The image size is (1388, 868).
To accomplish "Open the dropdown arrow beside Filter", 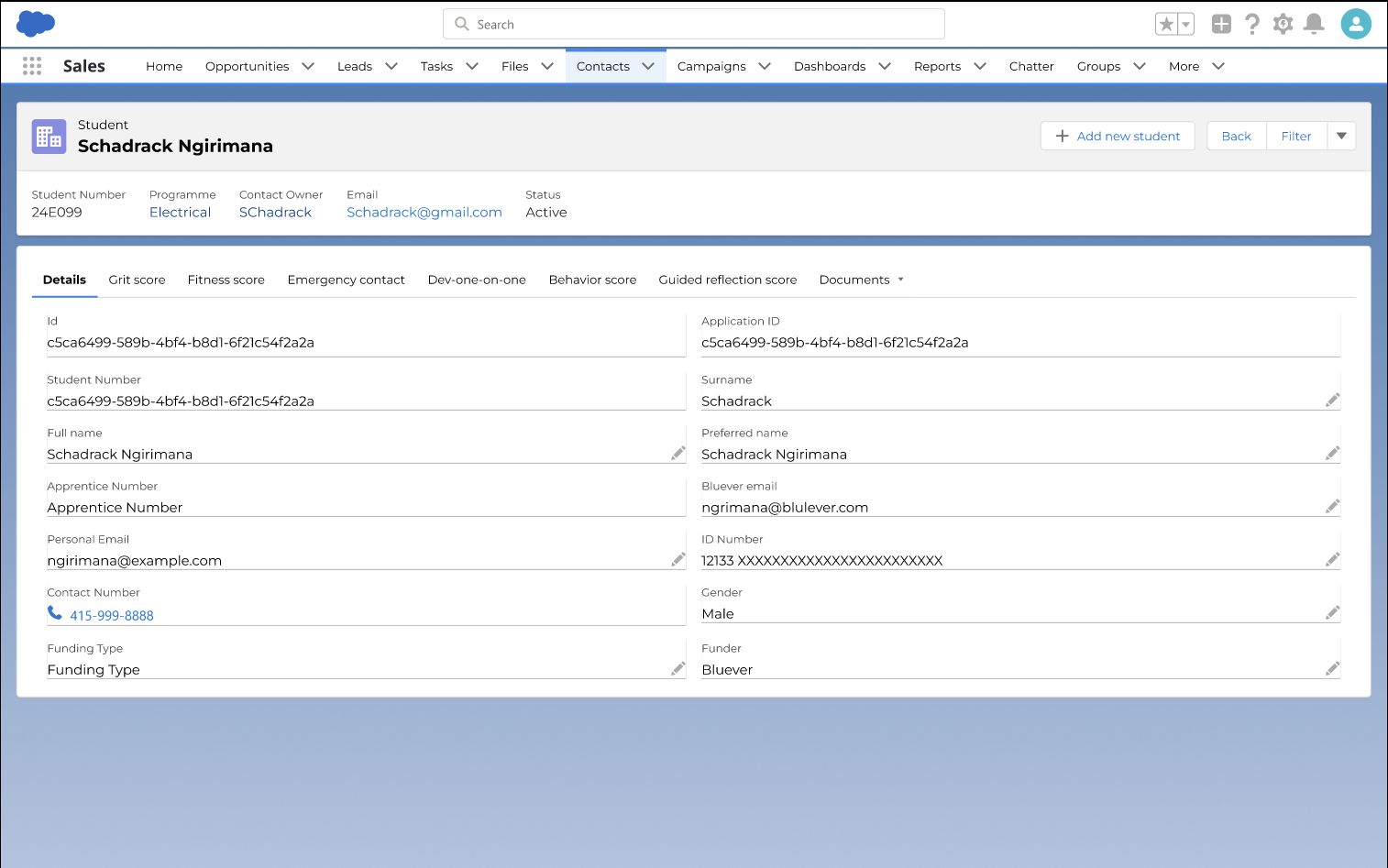I will click(x=1341, y=136).
